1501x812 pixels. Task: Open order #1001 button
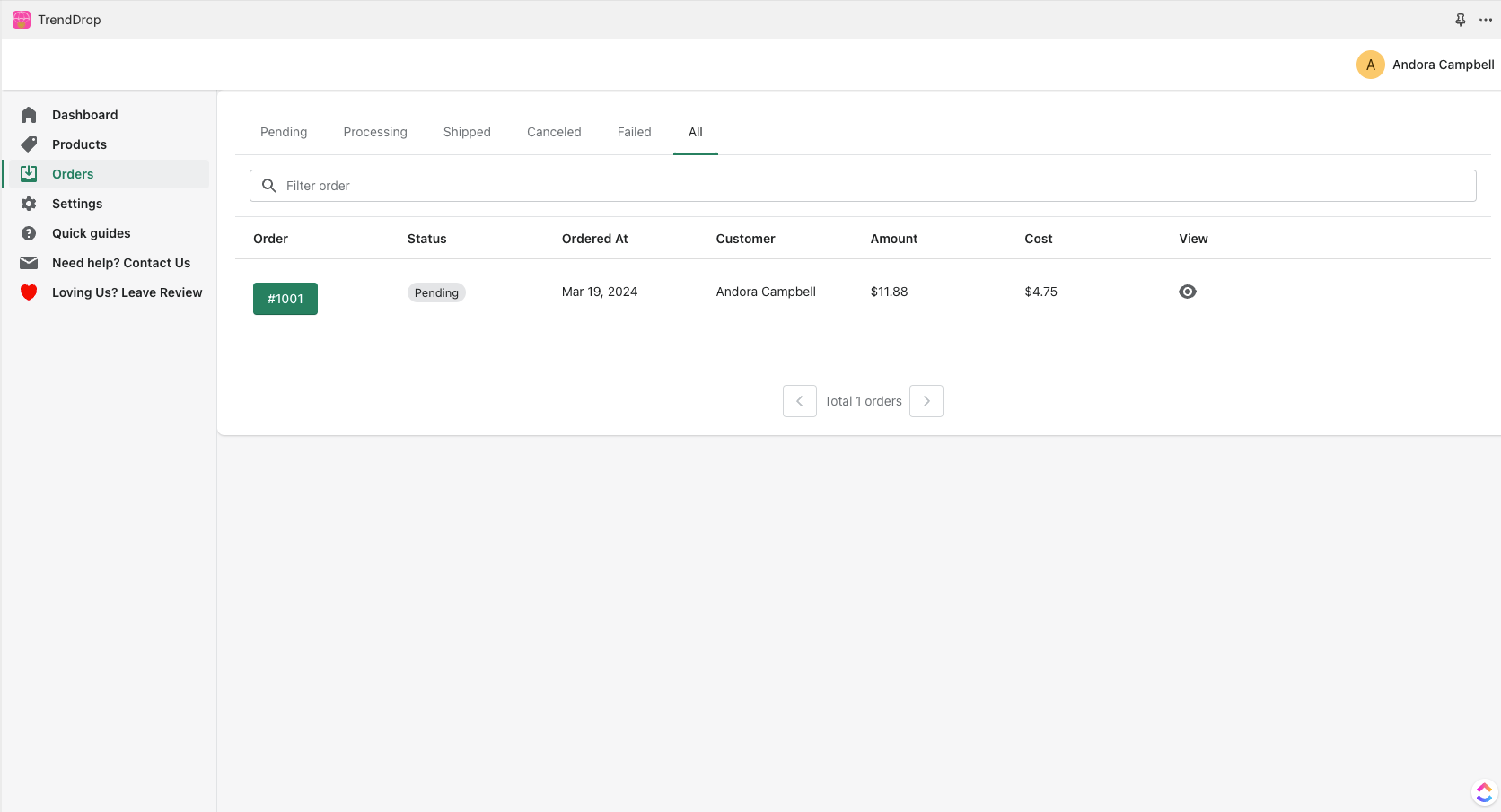[285, 299]
